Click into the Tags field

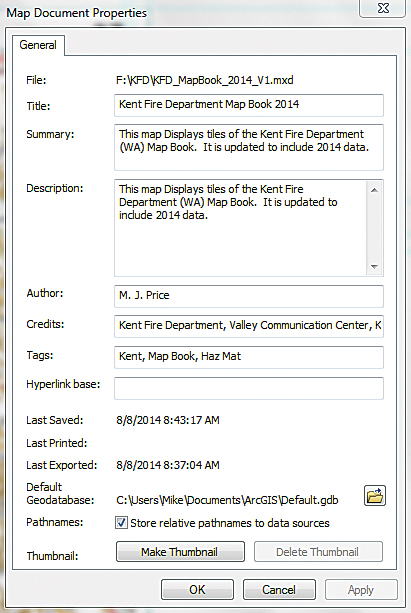(249, 357)
